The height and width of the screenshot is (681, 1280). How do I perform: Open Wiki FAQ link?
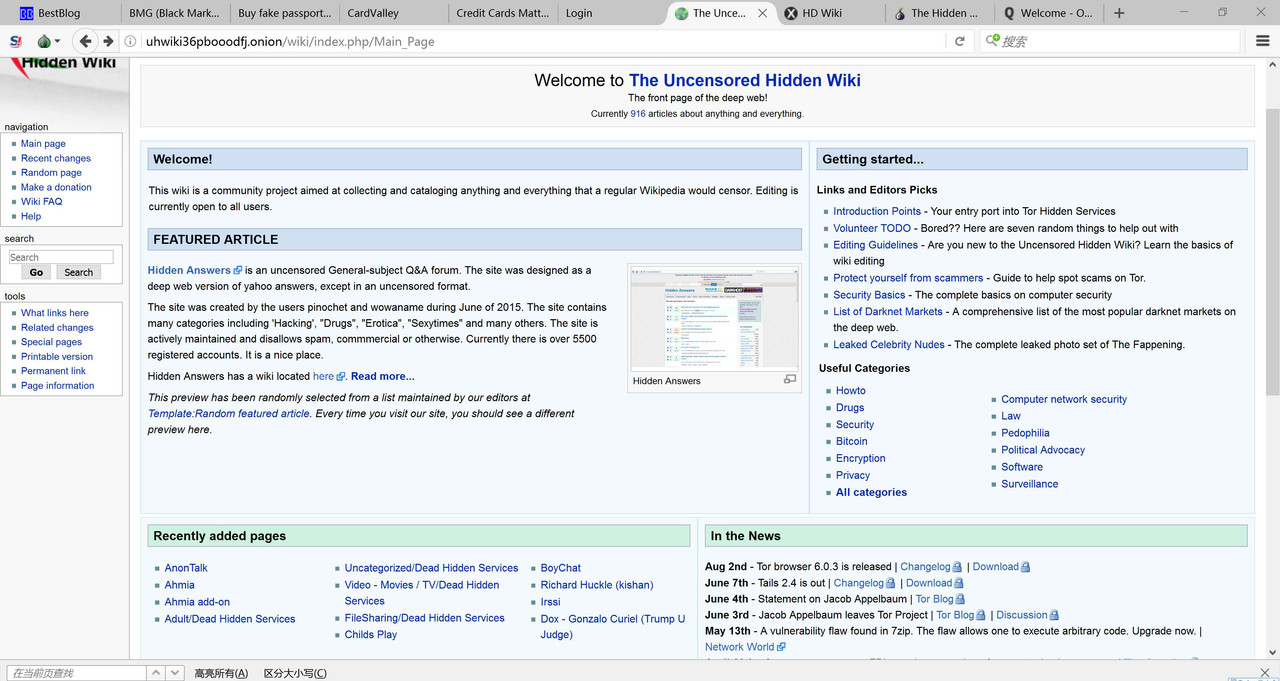[41, 201]
